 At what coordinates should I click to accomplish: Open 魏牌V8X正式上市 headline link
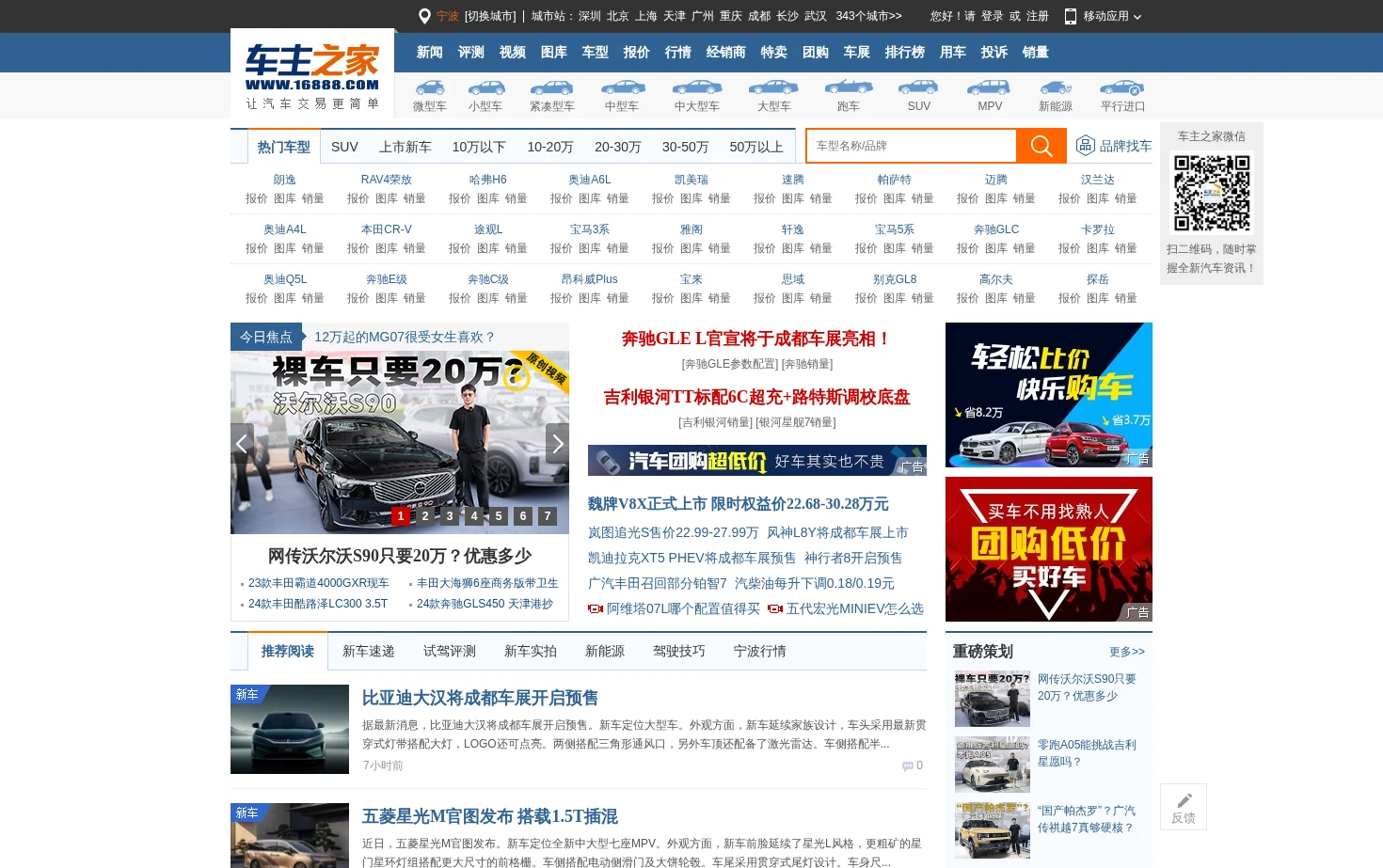coord(739,504)
